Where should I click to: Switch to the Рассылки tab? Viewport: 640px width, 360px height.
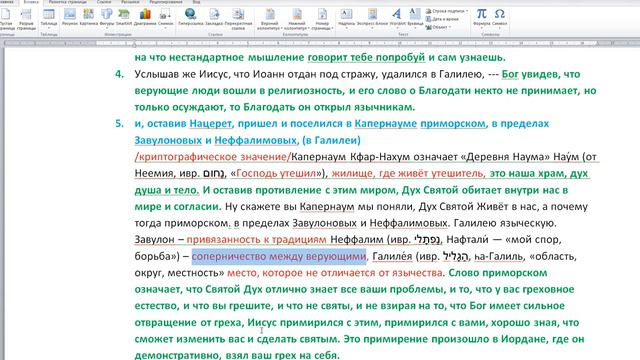point(130,2)
